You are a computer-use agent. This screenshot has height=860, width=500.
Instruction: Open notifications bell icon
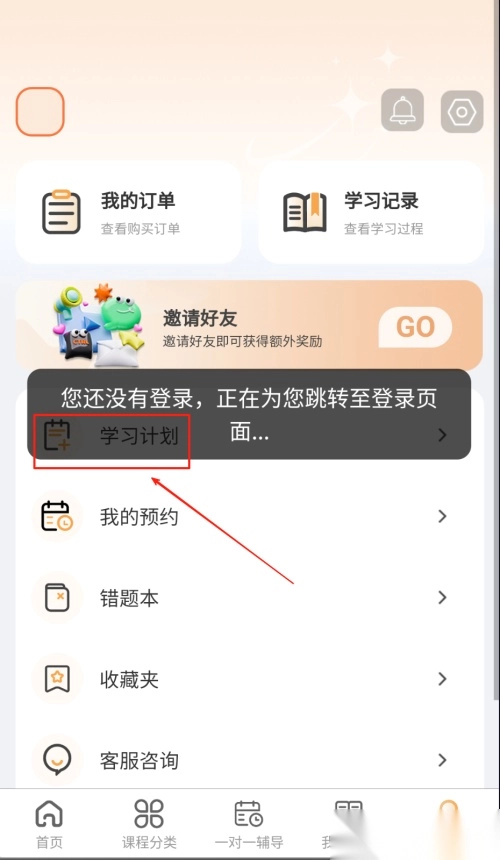click(402, 110)
